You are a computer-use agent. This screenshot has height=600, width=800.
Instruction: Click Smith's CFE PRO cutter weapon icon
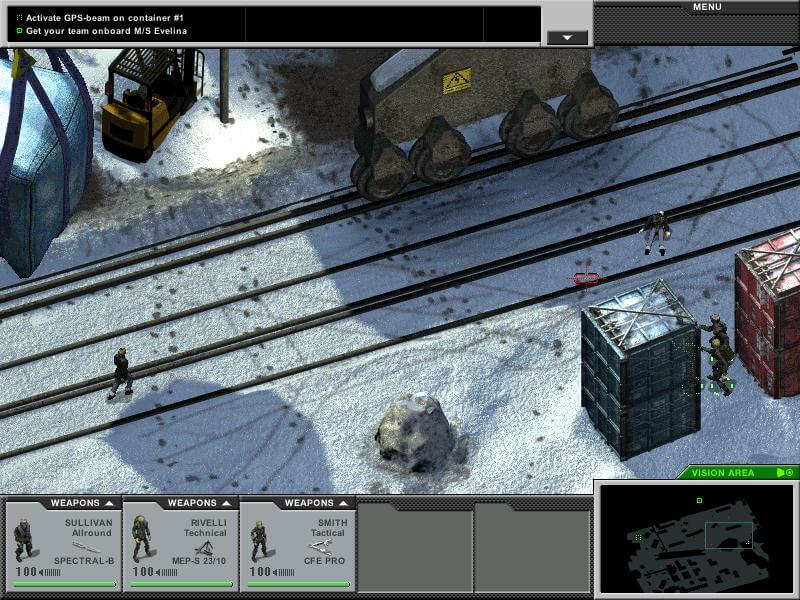(x=321, y=548)
